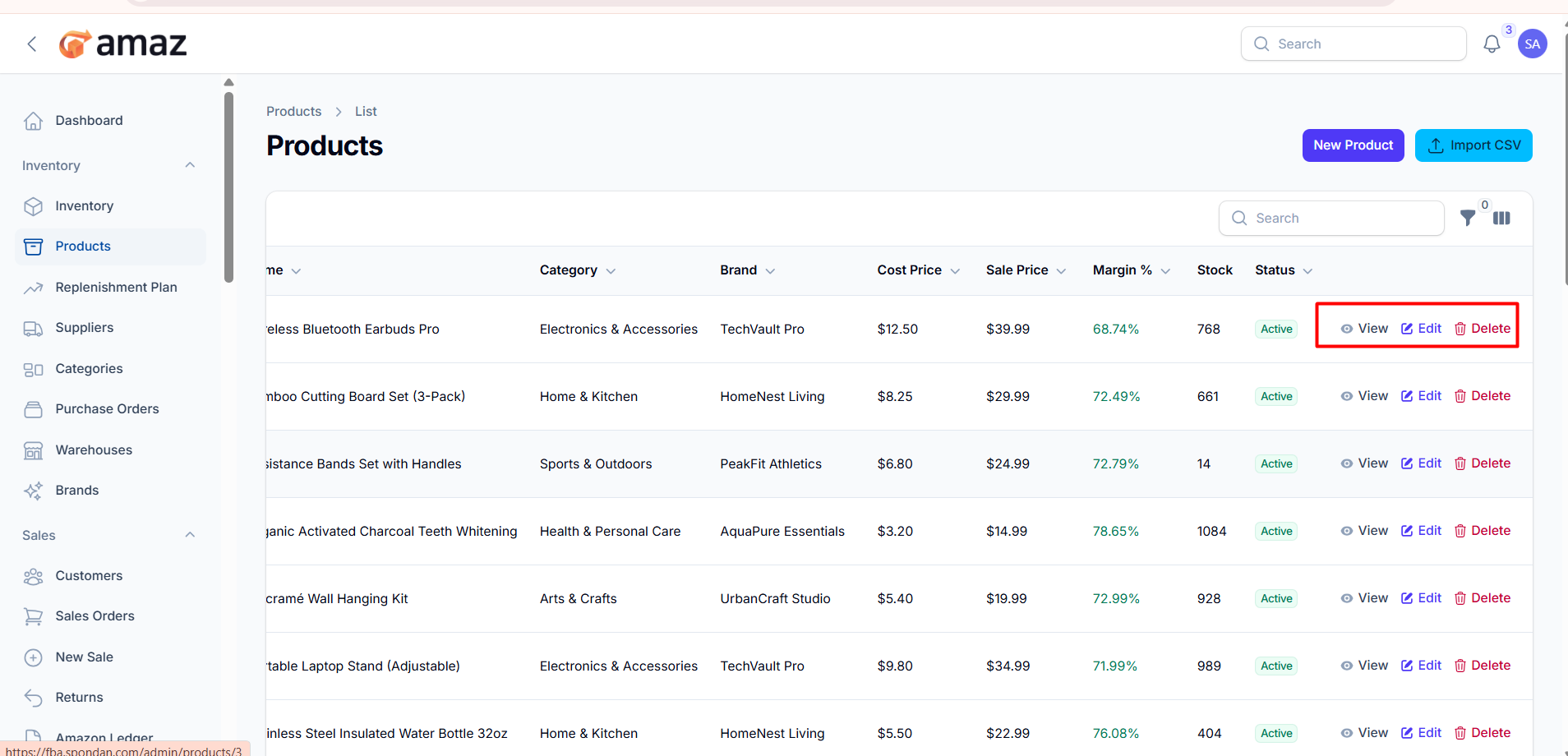This screenshot has width=1568, height=756.
Task: View the Macramé Wall Hanging Kit row
Action: click(1364, 598)
